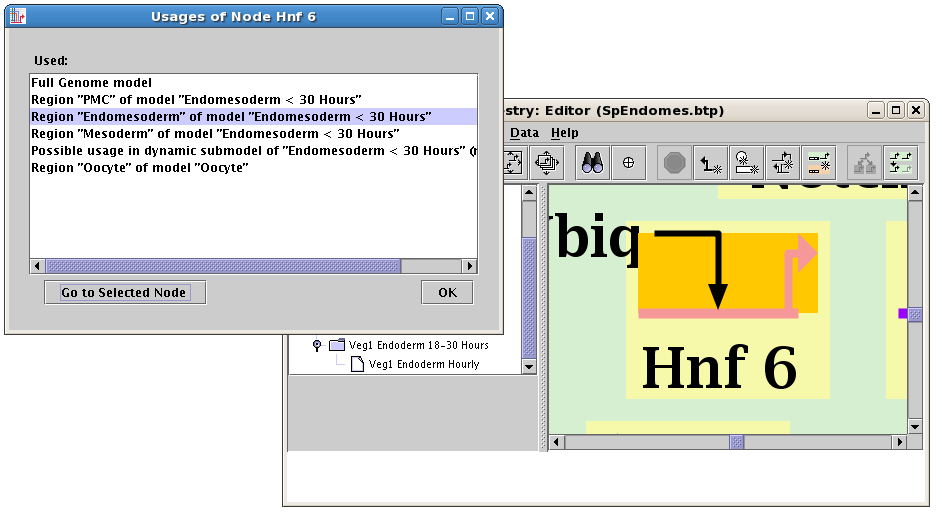The image size is (942, 520).
Task: Open the Data menu
Action: (524, 133)
